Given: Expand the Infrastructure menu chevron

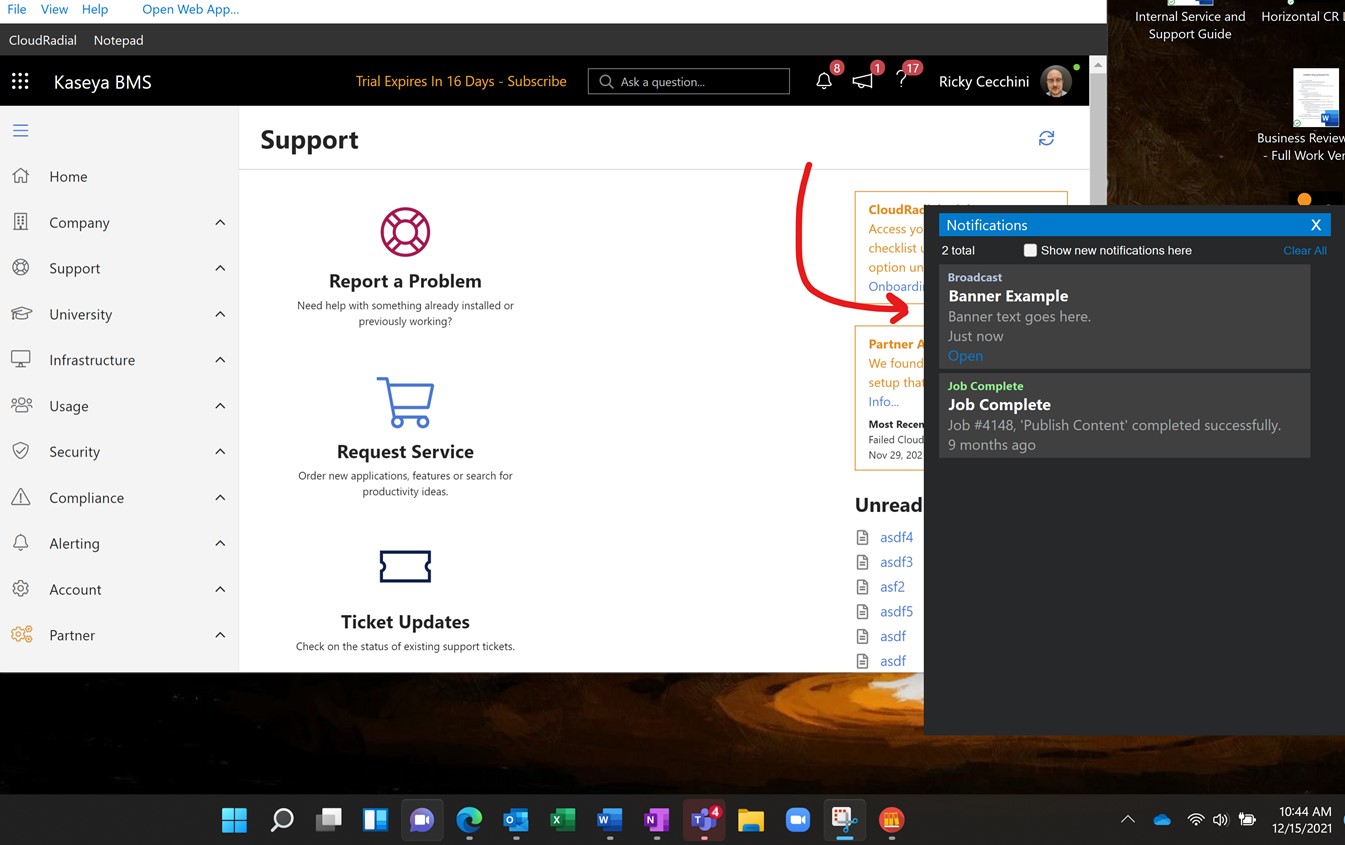Looking at the screenshot, I should [x=220, y=360].
